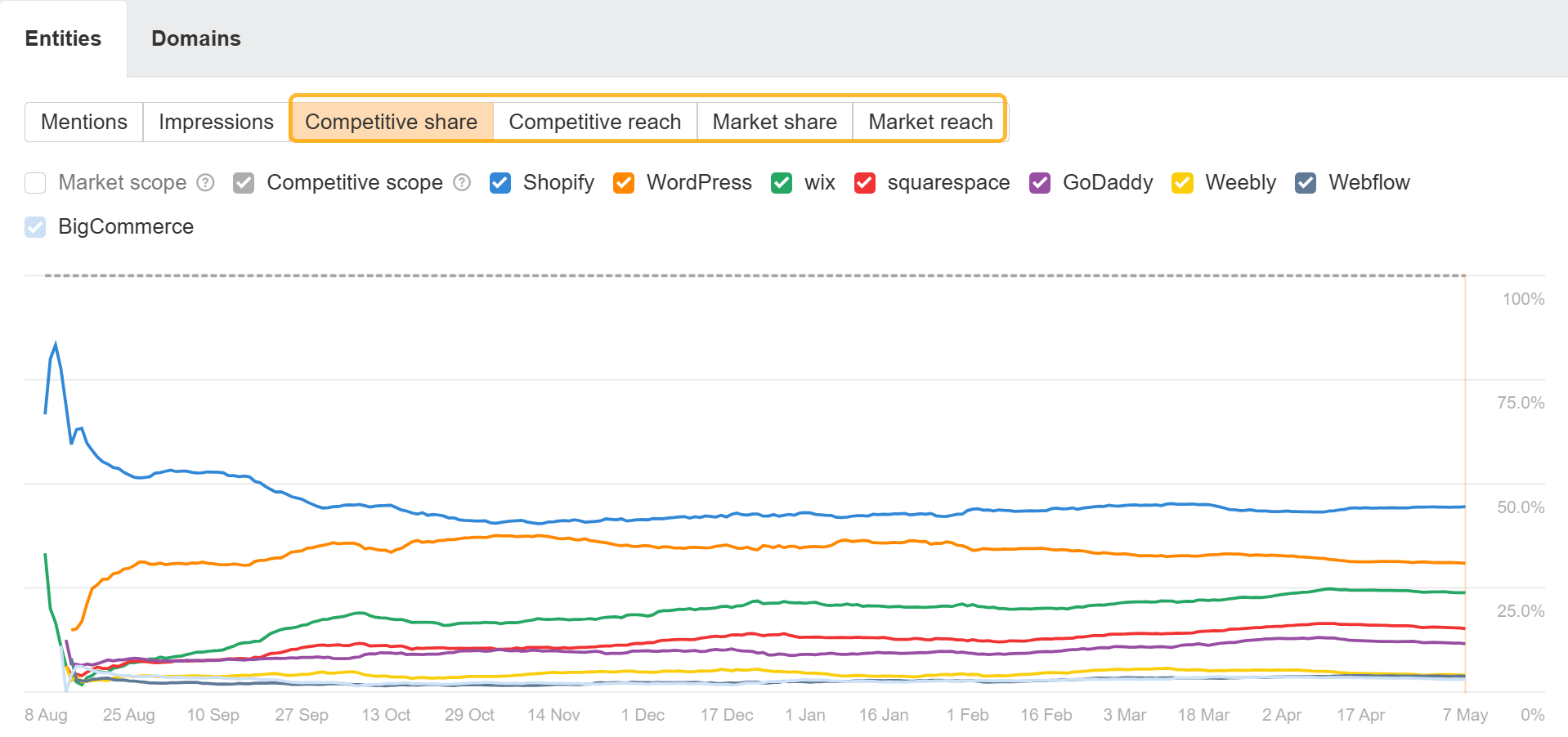Image resolution: width=1568 pixels, height=737 pixels.
Task: Select the Entities tab
Action: (x=63, y=38)
